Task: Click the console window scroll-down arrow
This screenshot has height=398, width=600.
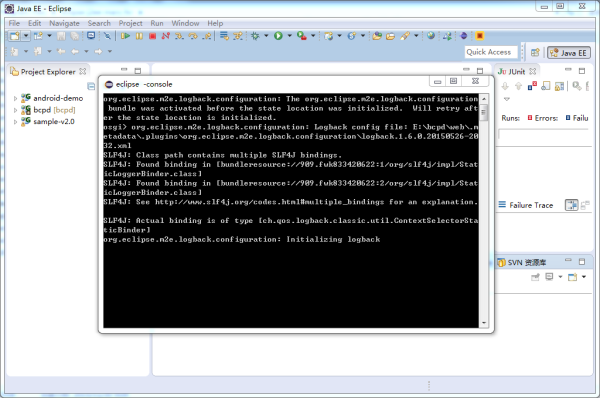Action: tap(484, 323)
